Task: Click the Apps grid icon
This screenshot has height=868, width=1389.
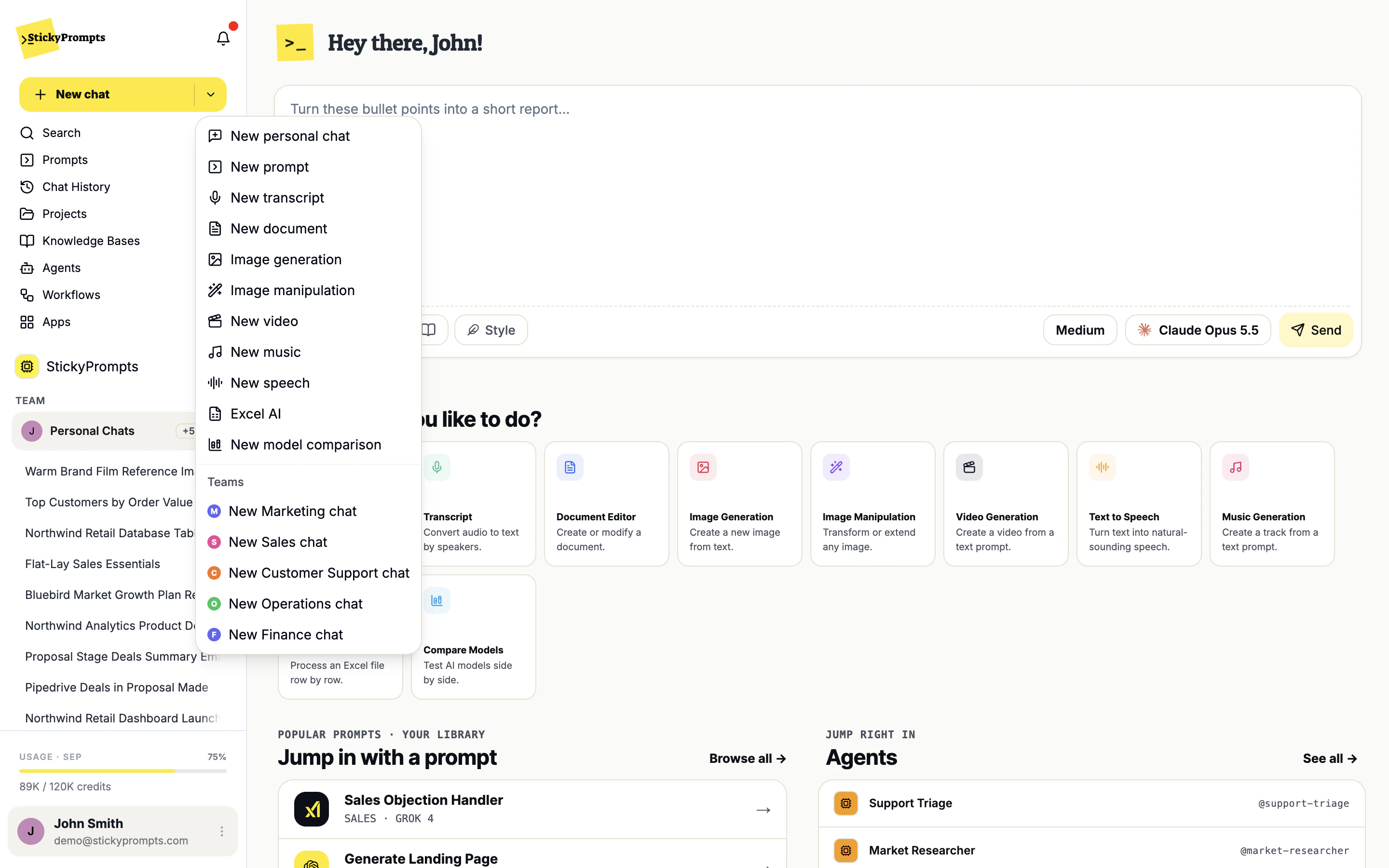Action: click(27, 322)
